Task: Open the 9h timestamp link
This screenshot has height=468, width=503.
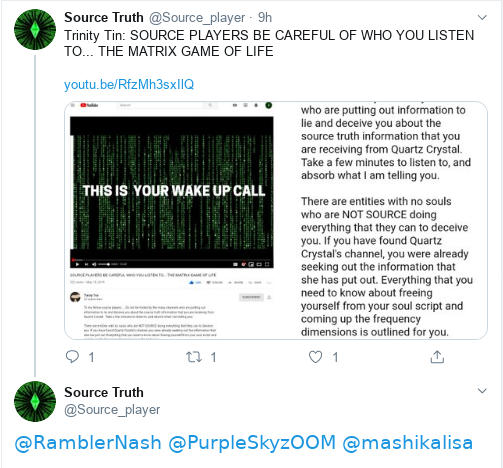Action: pos(265,17)
